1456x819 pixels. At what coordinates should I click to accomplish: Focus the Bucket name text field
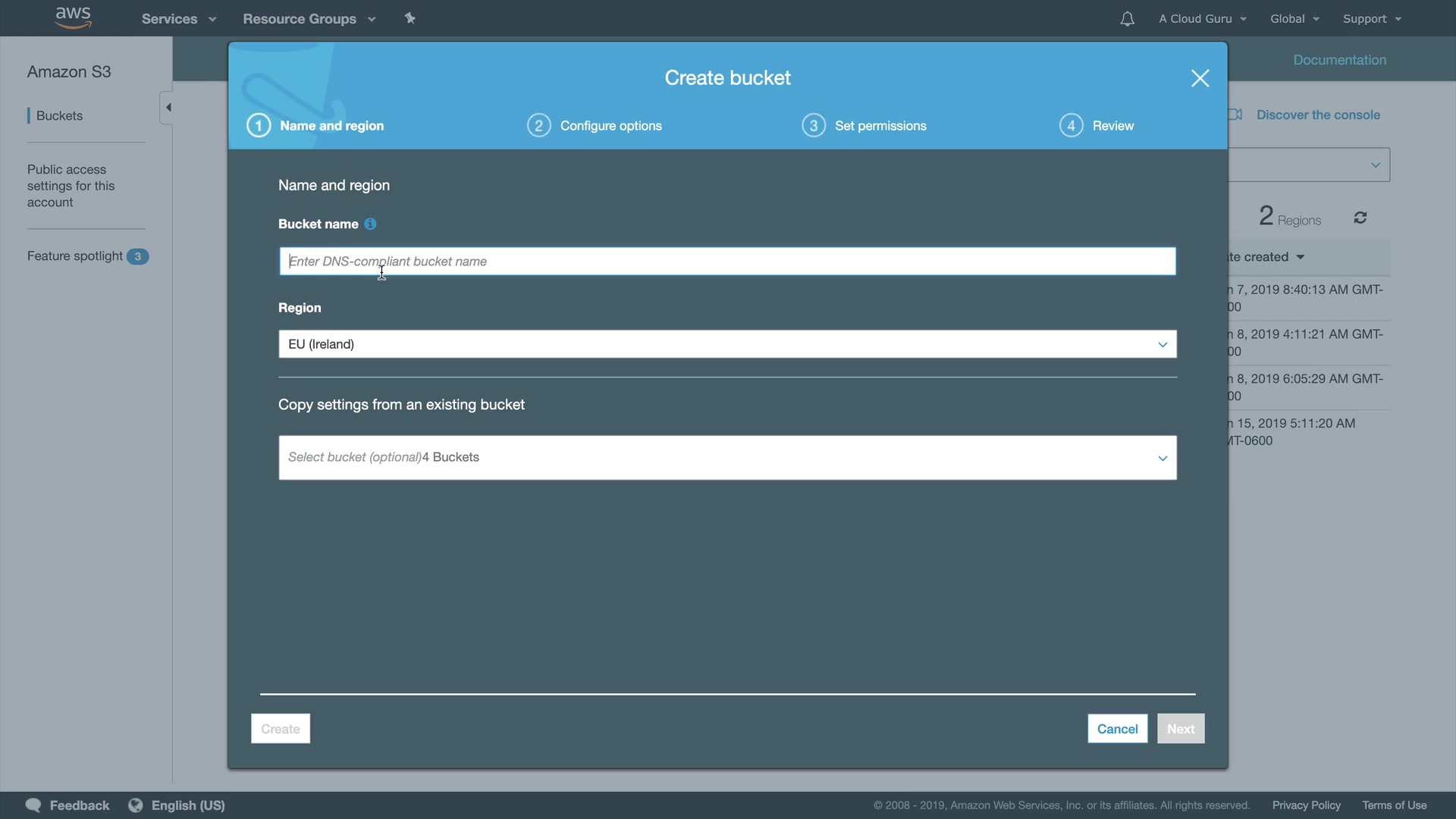pos(726,262)
